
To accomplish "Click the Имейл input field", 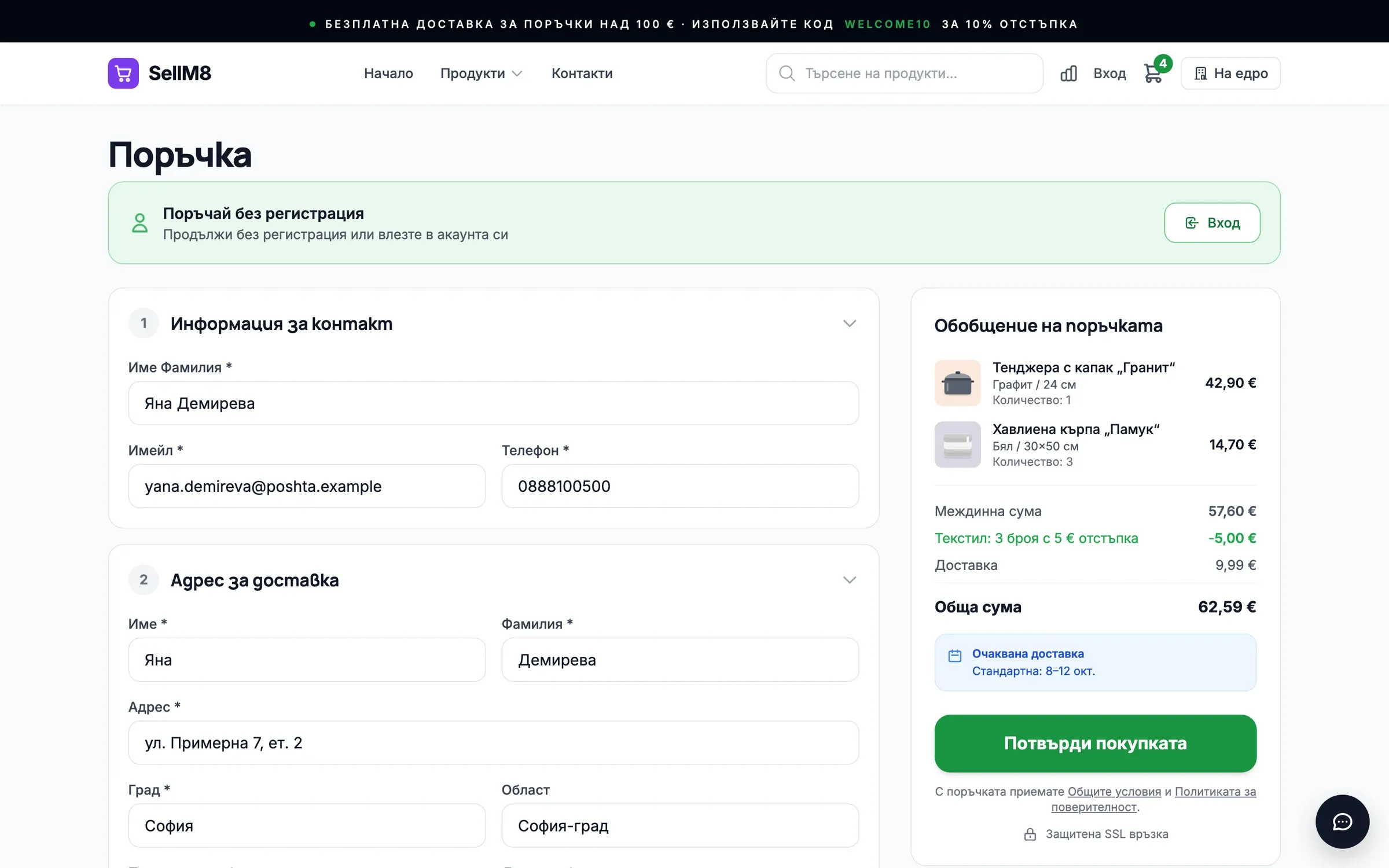I will (x=307, y=486).
